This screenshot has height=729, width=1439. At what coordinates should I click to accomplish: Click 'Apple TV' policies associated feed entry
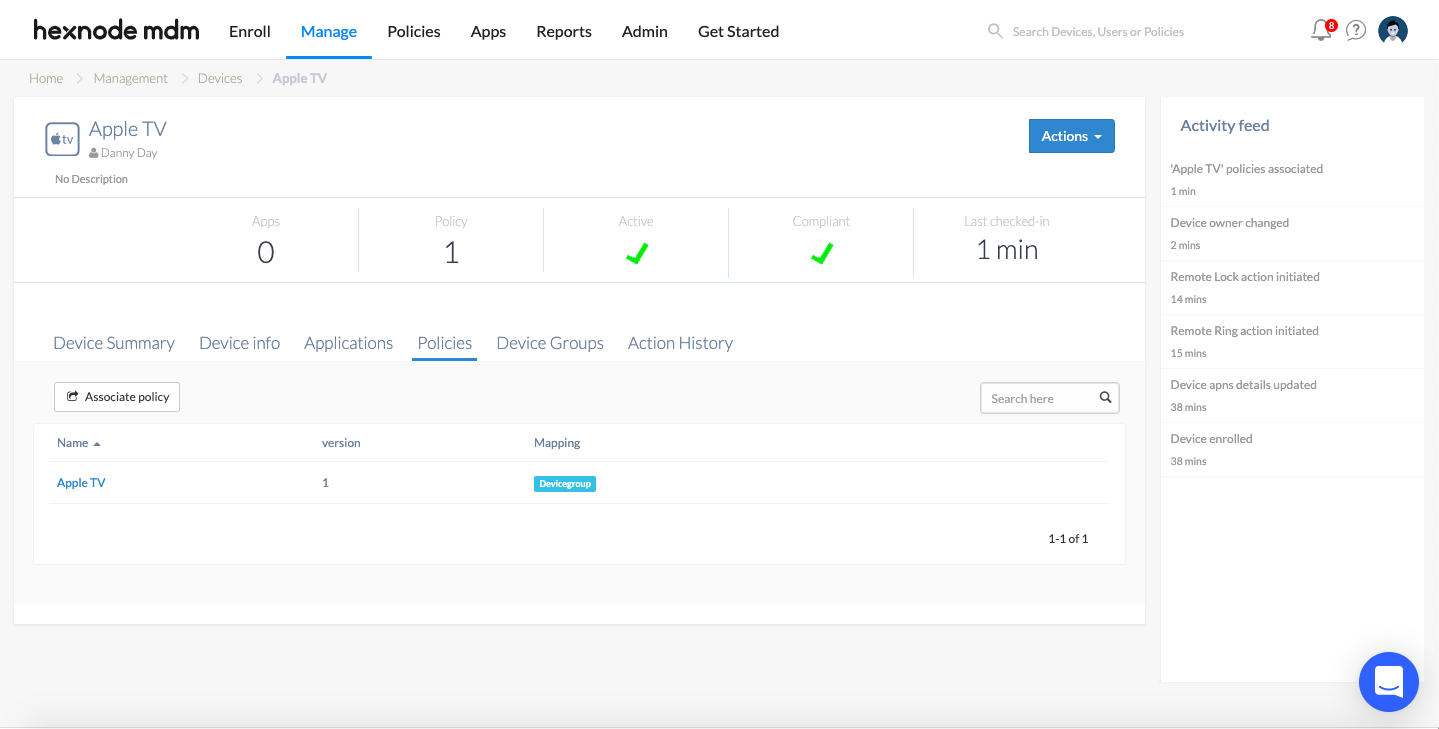tap(1292, 180)
